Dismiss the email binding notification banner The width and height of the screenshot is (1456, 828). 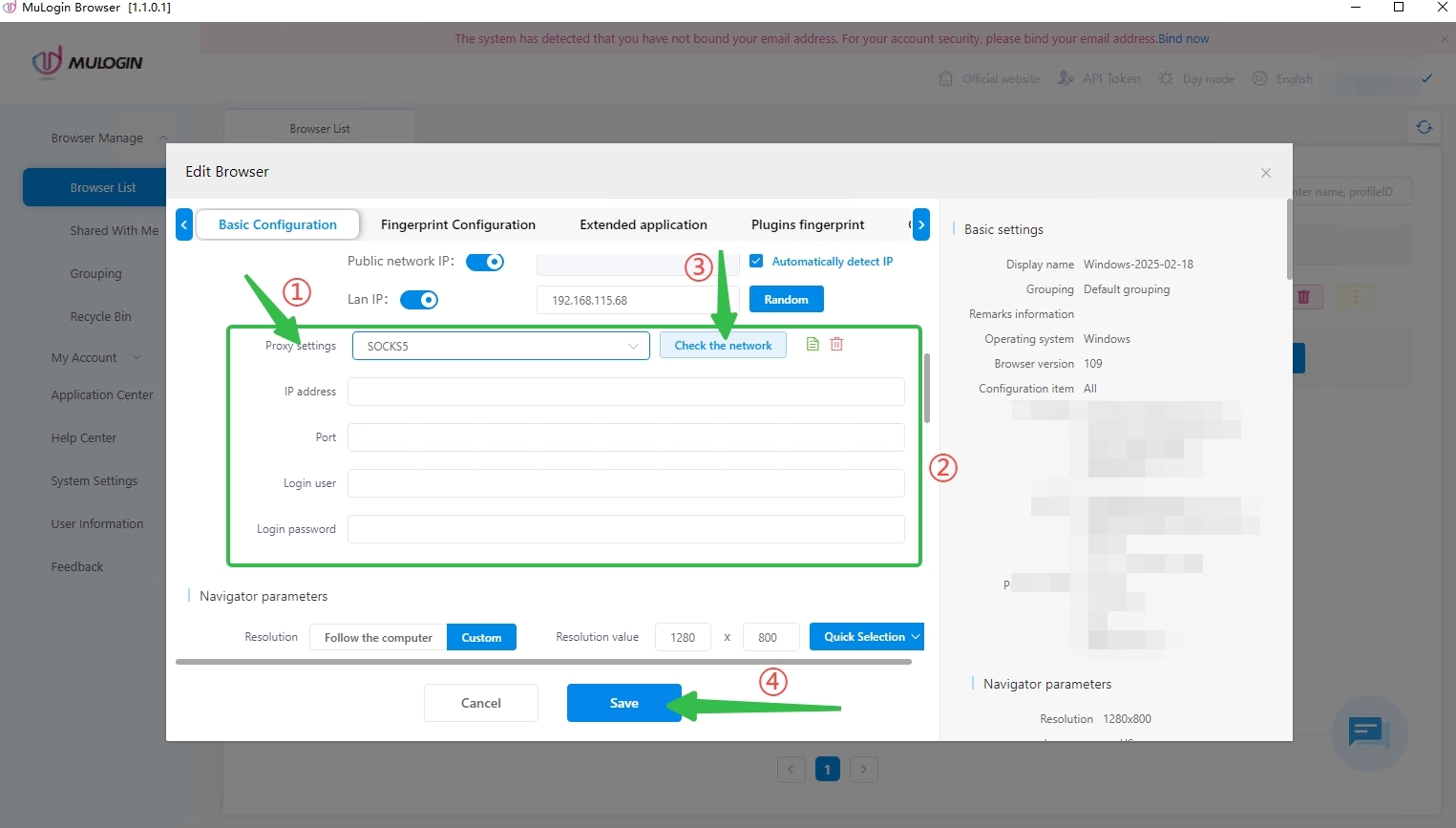(x=1444, y=39)
